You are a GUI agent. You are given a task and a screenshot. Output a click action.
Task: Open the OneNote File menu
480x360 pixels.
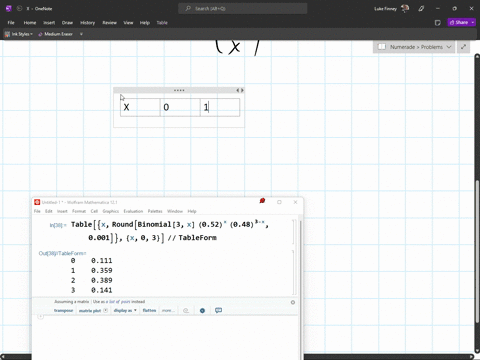click(11, 23)
